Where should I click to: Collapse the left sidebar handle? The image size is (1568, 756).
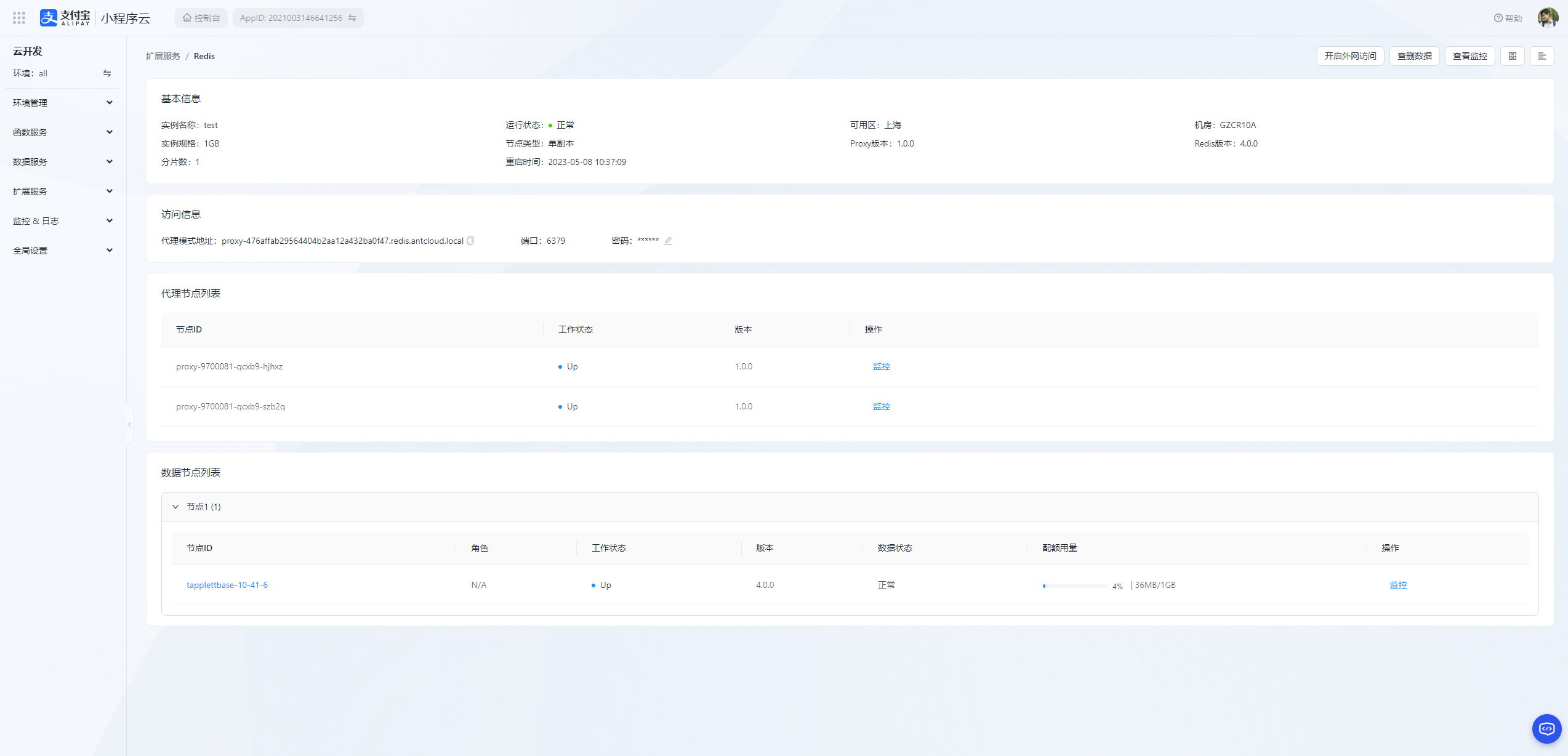click(x=129, y=425)
